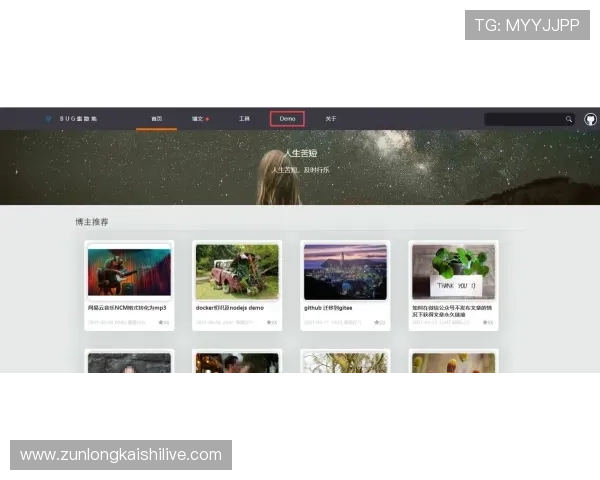Click the BUG集散地 site title text

(76, 119)
